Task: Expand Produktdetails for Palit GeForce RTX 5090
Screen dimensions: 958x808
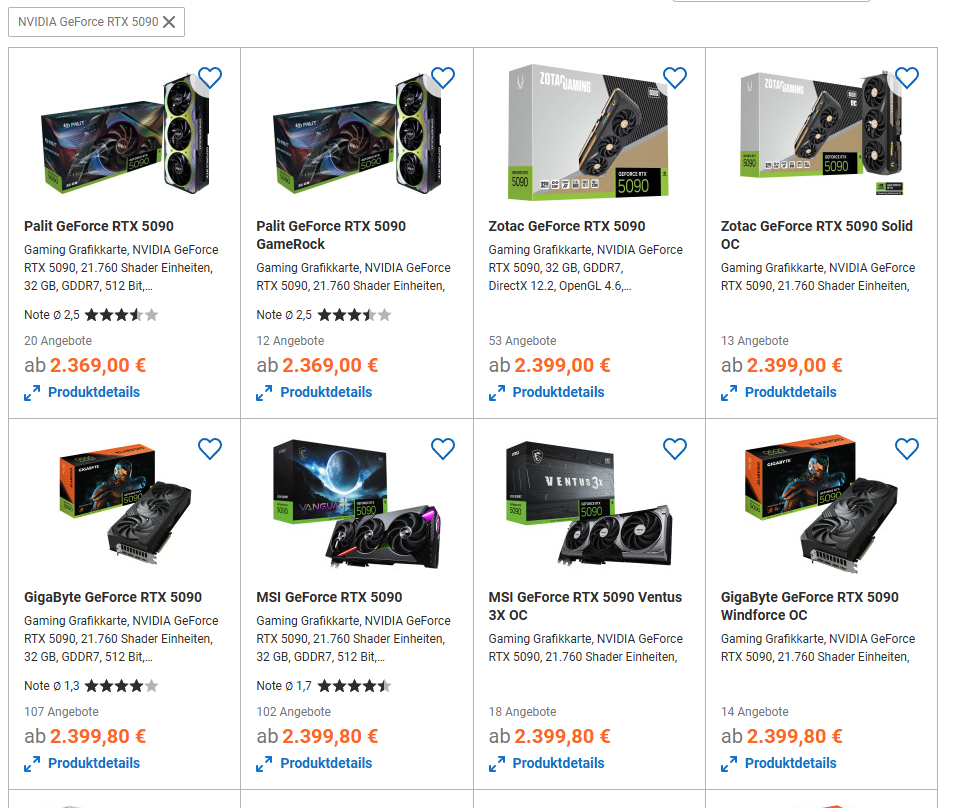Action: [82, 392]
